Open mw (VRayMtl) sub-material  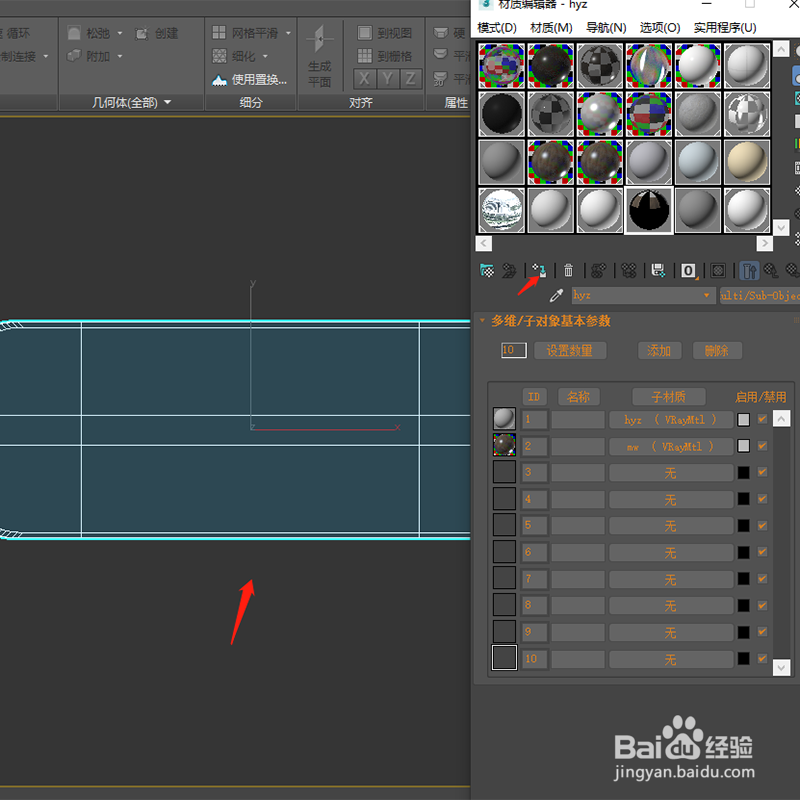tap(671, 446)
